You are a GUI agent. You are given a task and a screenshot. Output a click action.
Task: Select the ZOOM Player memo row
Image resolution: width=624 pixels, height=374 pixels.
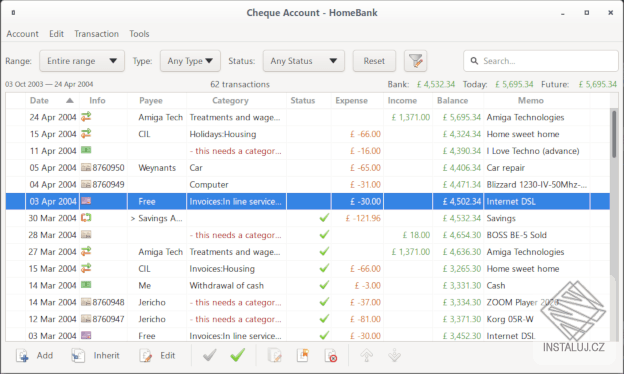click(308, 302)
